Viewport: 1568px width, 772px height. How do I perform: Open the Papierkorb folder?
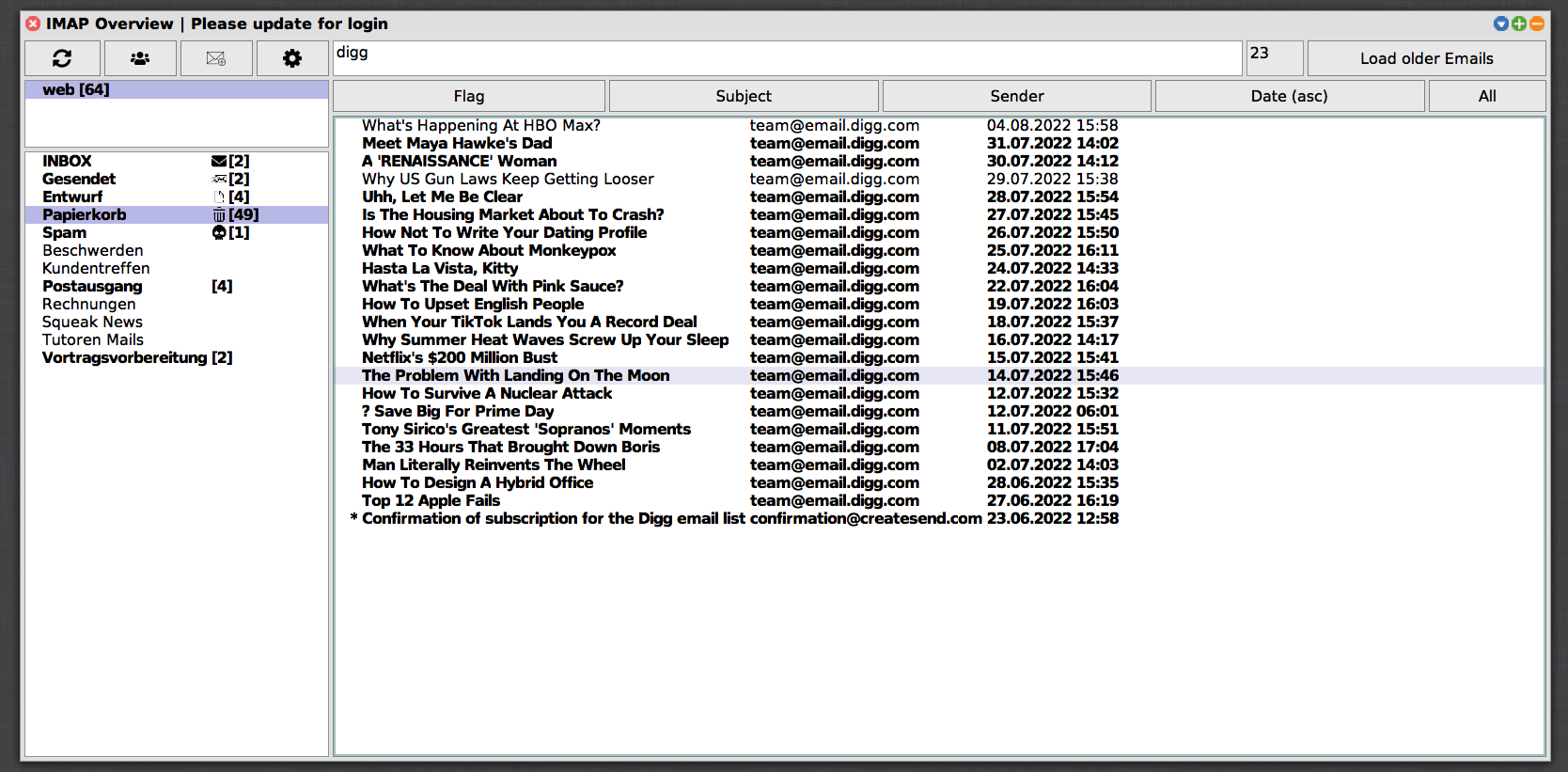point(177,215)
